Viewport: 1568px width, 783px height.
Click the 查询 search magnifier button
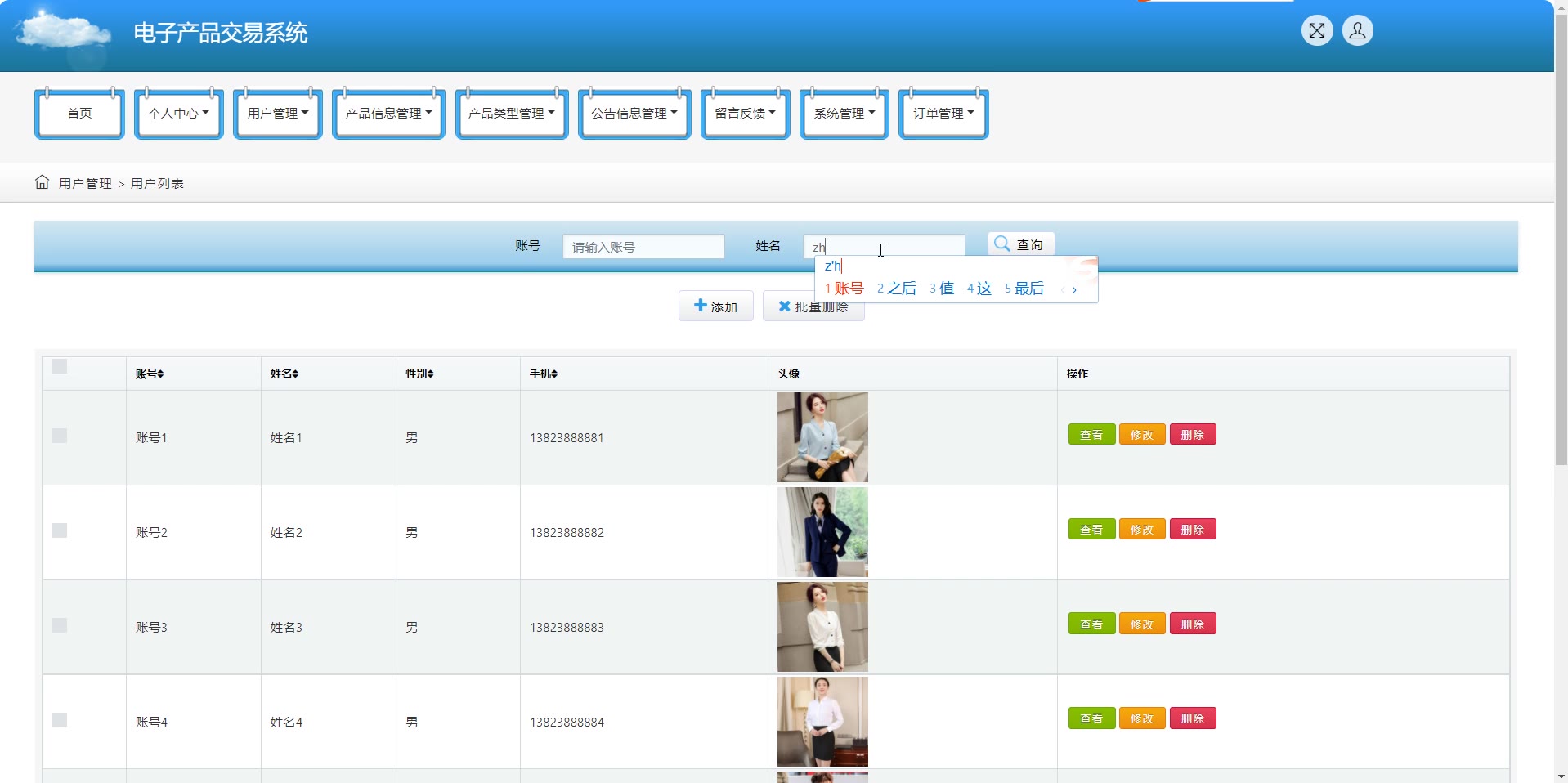[x=1020, y=244]
